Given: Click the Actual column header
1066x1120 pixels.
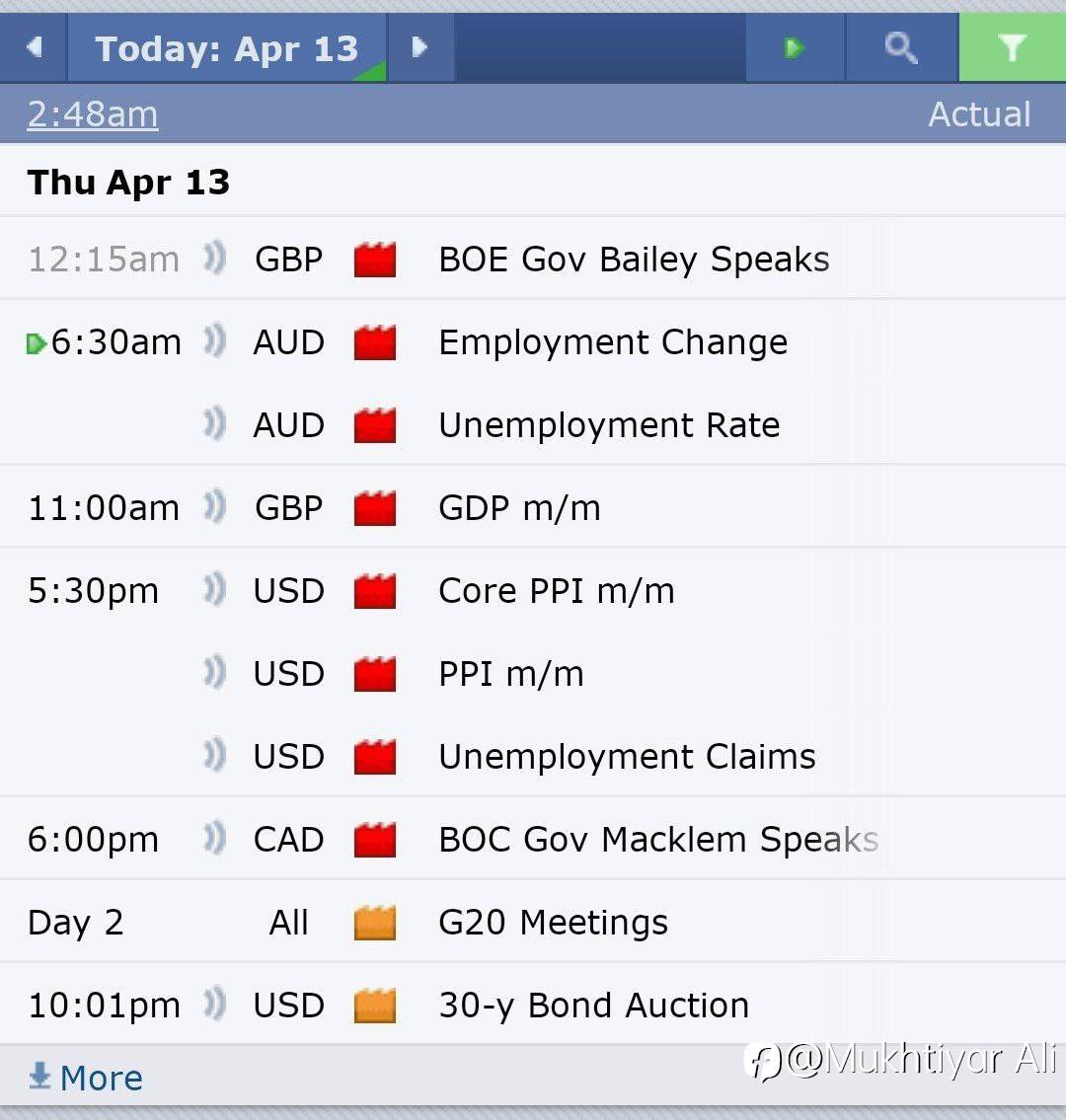Looking at the screenshot, I should (979, 114).
